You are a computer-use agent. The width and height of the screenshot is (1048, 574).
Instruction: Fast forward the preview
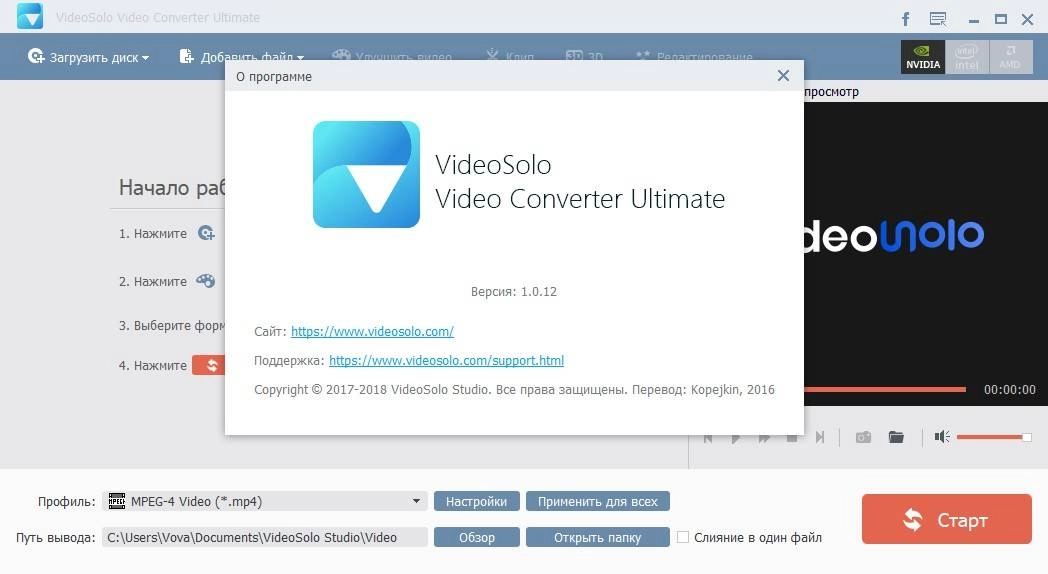tap(764, 438)
